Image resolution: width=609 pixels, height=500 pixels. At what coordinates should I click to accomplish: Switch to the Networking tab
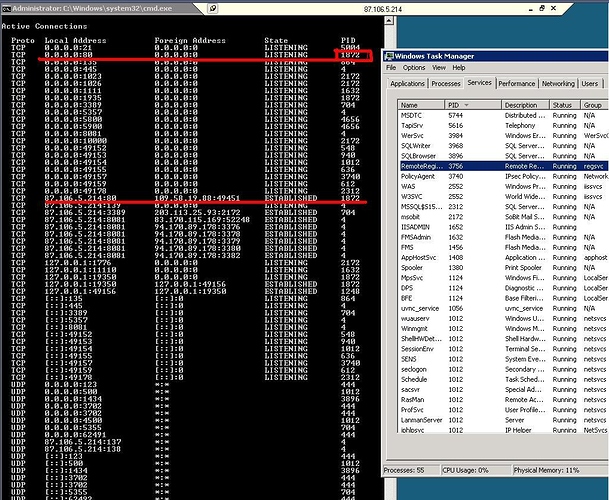(558, 84)
